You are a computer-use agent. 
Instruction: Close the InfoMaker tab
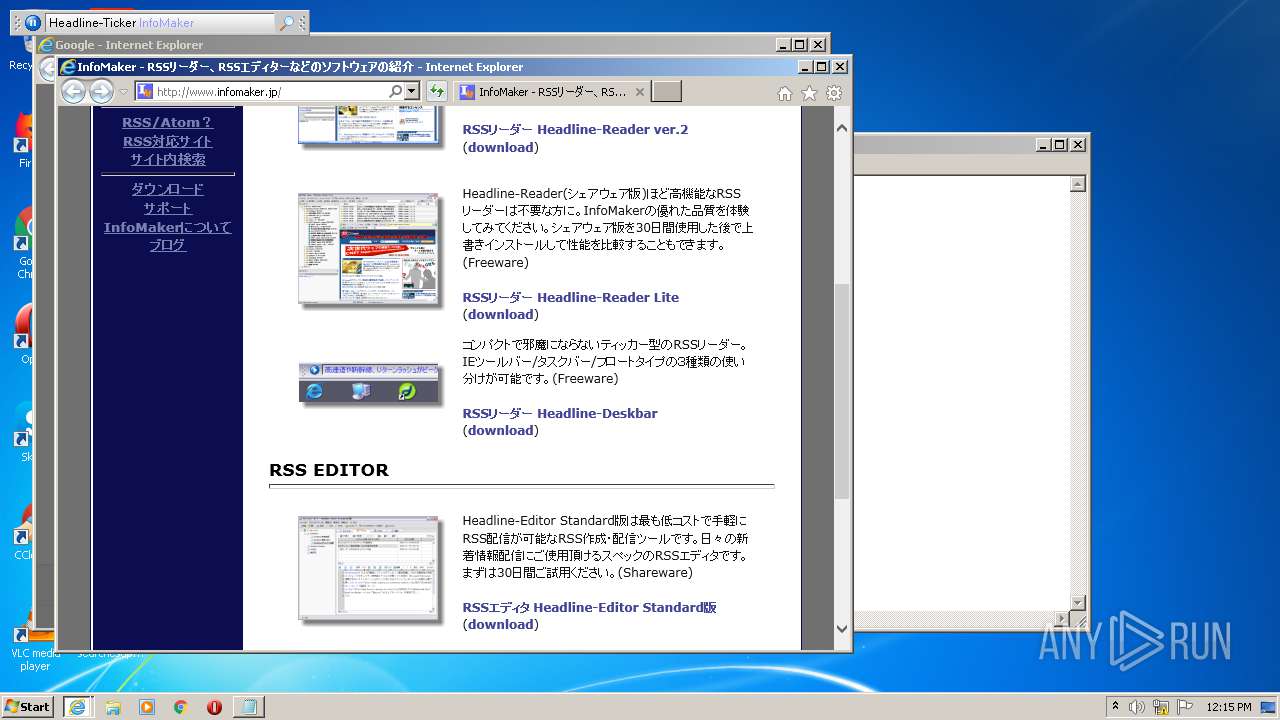(x=640, y=92)
